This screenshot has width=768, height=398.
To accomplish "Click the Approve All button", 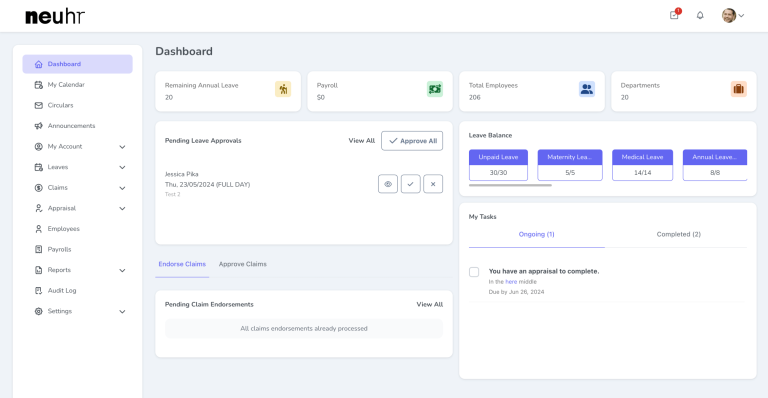I will pyautogui.click(x=412, y=140).
